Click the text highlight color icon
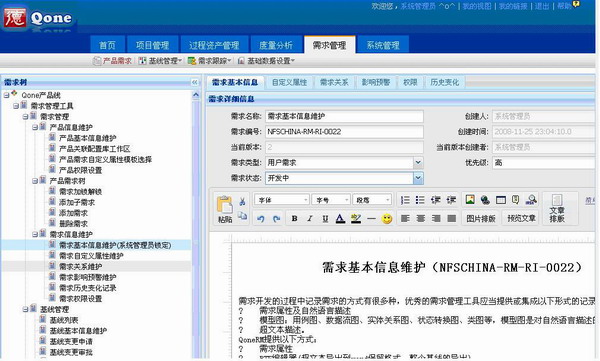 (356, 219)
